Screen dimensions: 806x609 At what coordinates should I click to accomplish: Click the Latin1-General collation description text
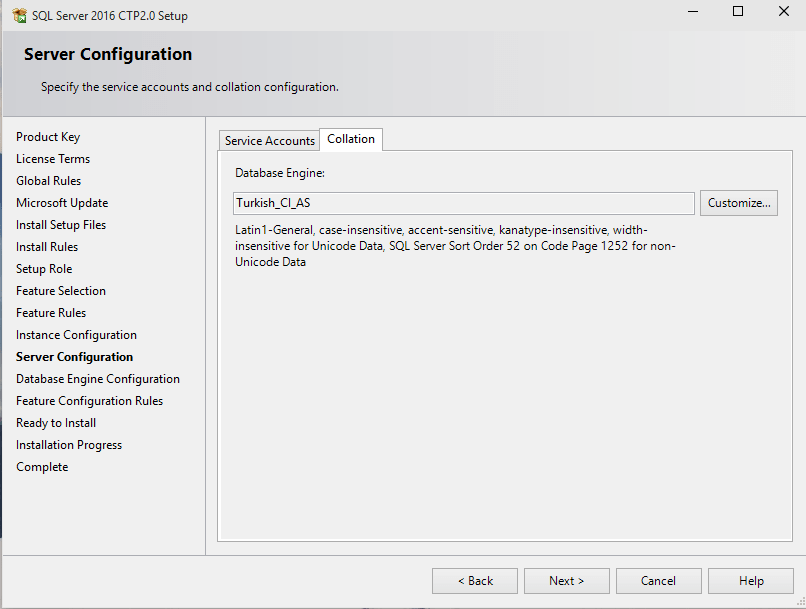455,246
